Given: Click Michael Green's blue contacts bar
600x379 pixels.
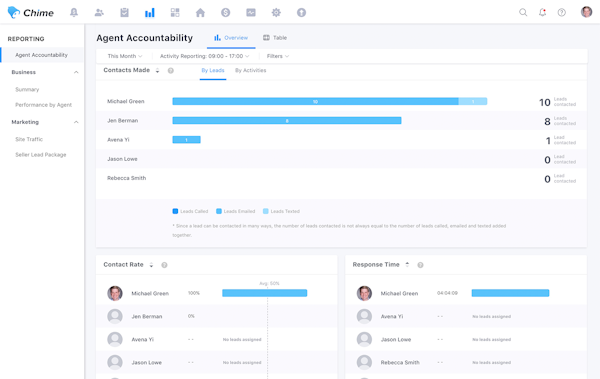Looking at the screenshot, I should pyautogui.click(x=315, y=101).
